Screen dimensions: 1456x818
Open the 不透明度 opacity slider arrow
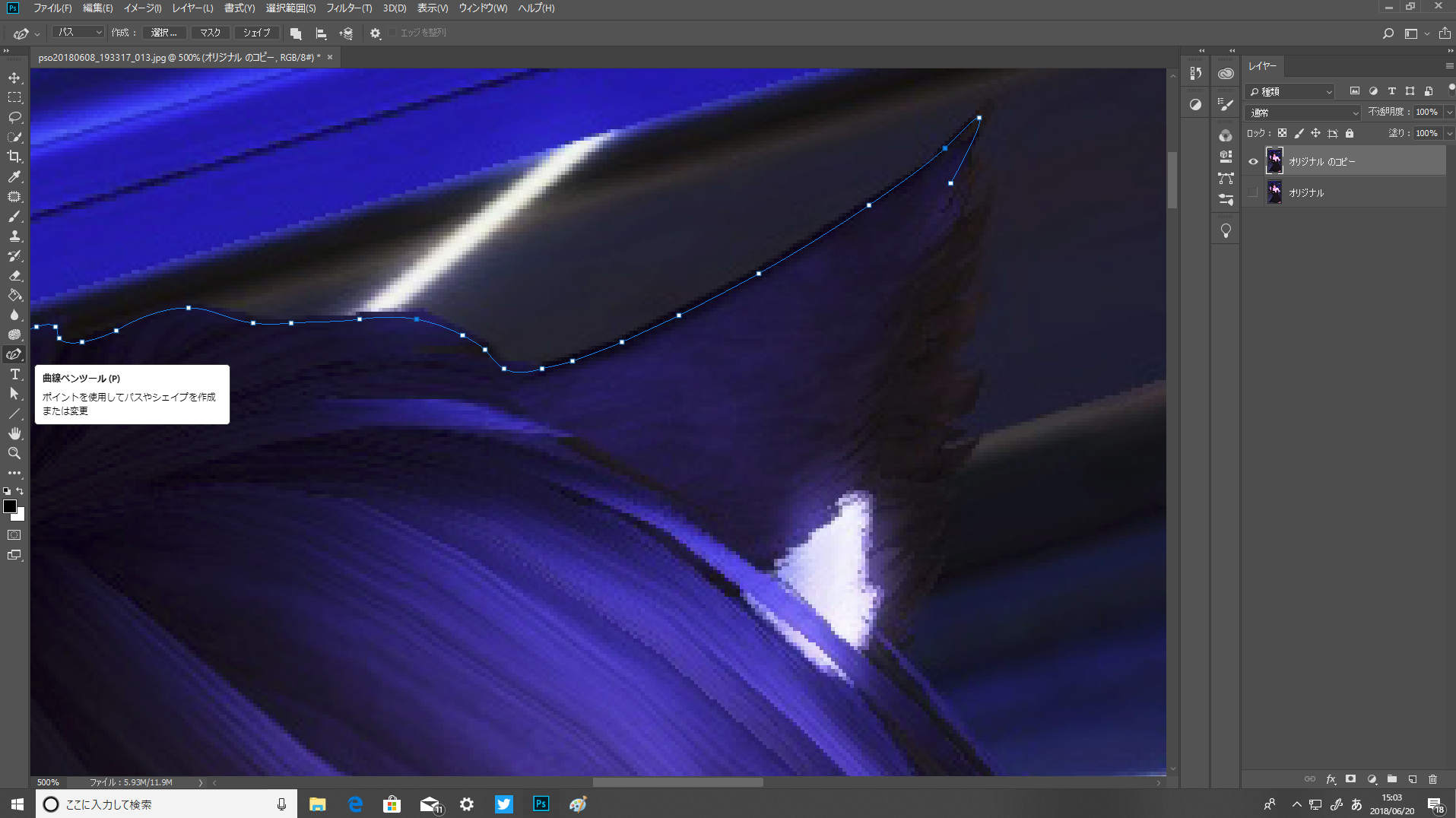[1449, 112]
